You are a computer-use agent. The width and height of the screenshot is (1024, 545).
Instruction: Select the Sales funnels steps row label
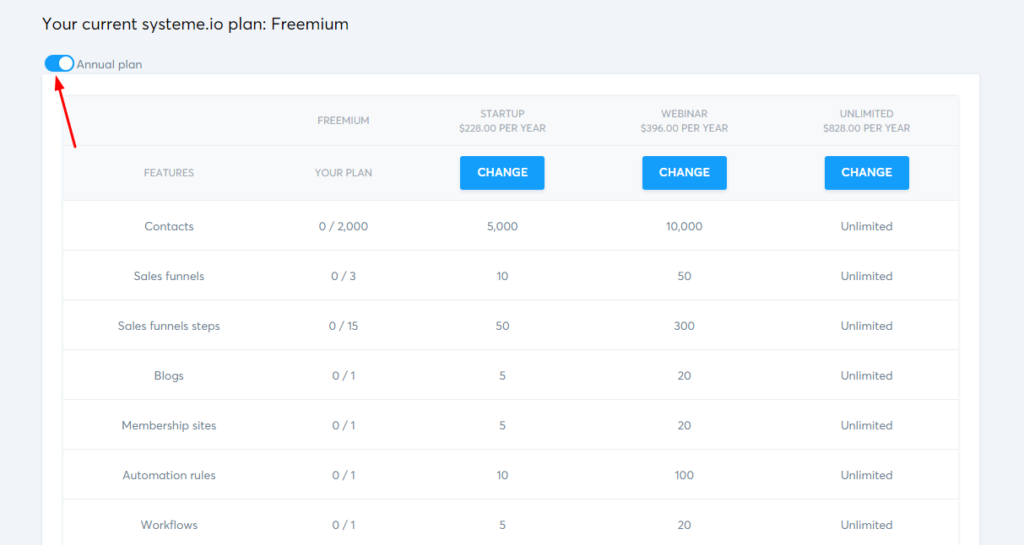pyautogui.click(x=169, y=326)
